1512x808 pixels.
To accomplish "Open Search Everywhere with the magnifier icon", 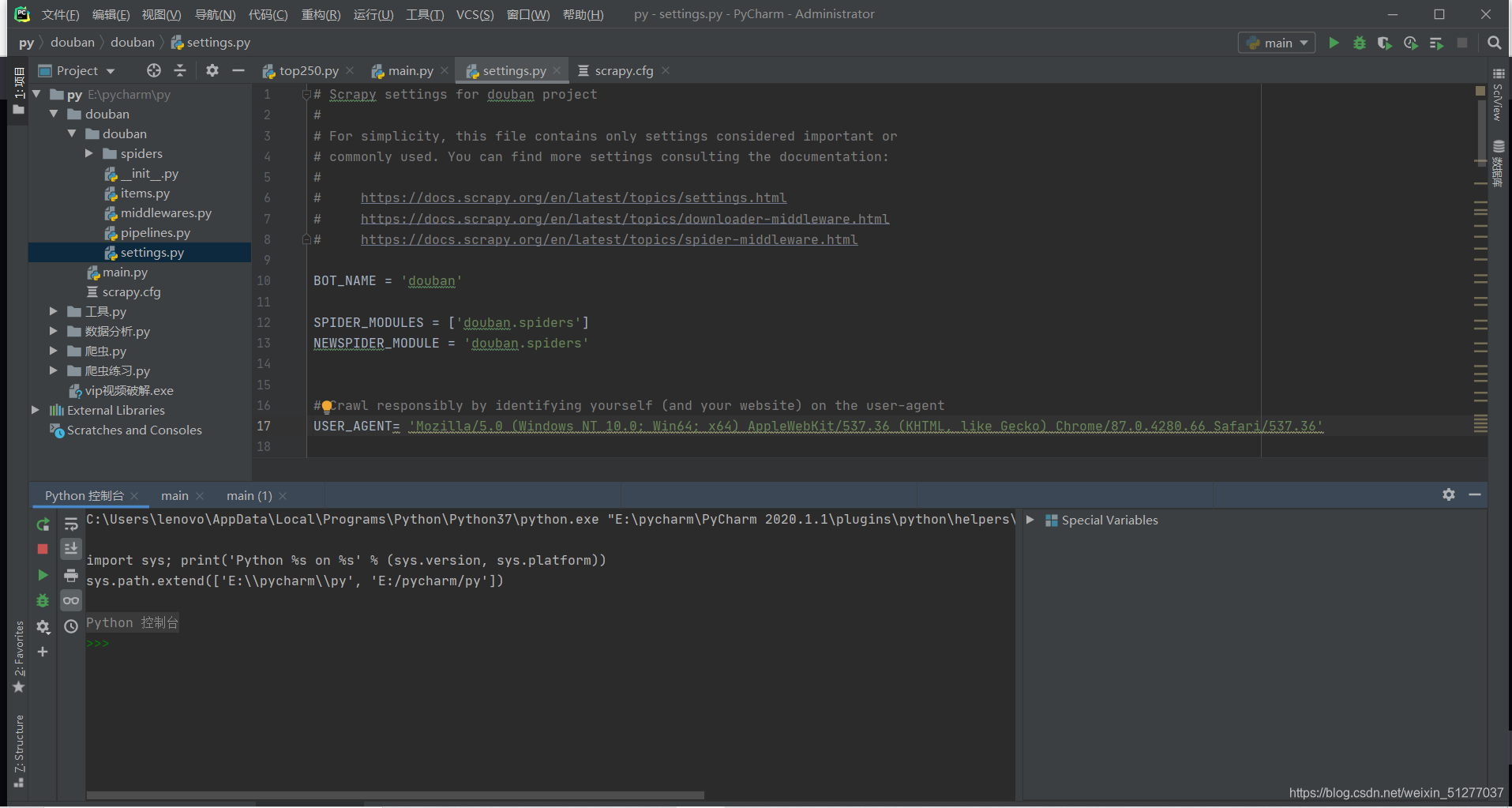I will (x=1494, y=43).
